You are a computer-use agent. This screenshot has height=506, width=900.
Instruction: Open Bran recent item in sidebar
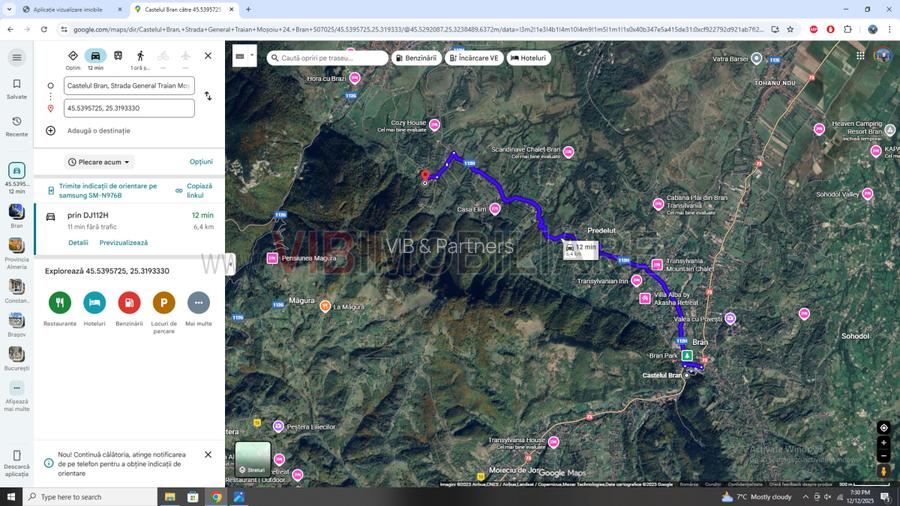(x=17, y=216)
